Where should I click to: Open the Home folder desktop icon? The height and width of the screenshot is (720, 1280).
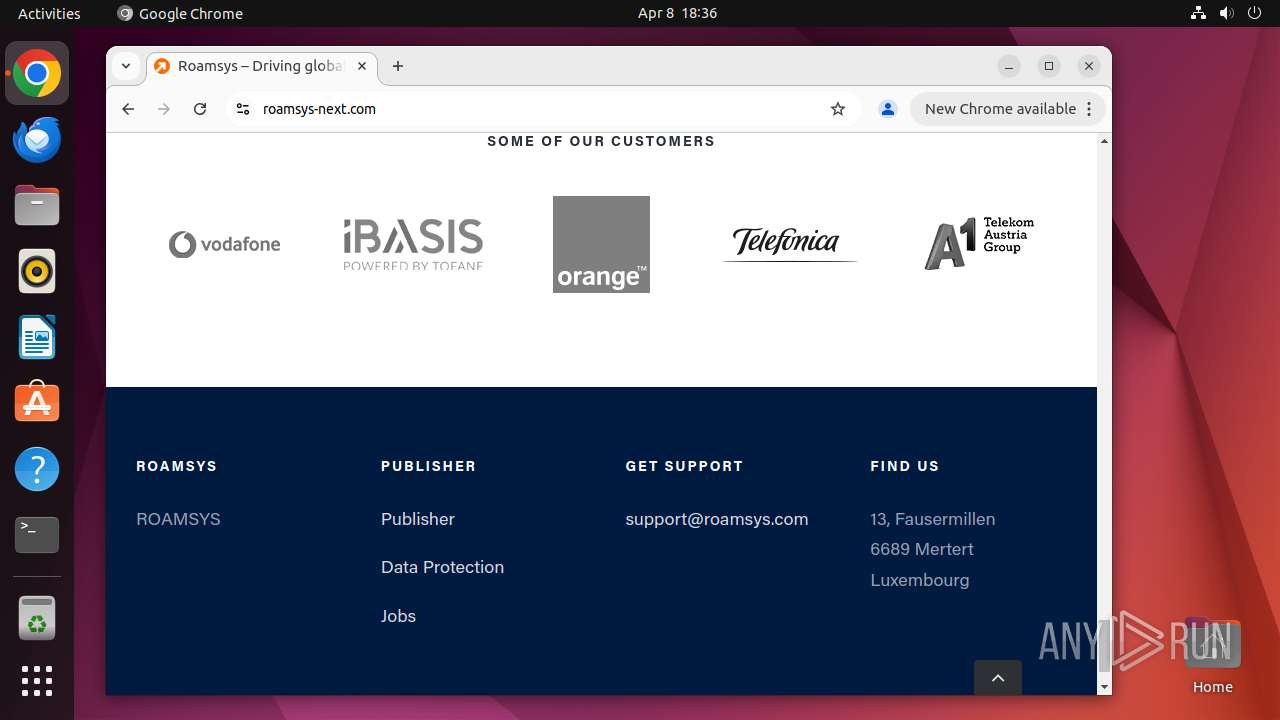tap(1212, 656)
